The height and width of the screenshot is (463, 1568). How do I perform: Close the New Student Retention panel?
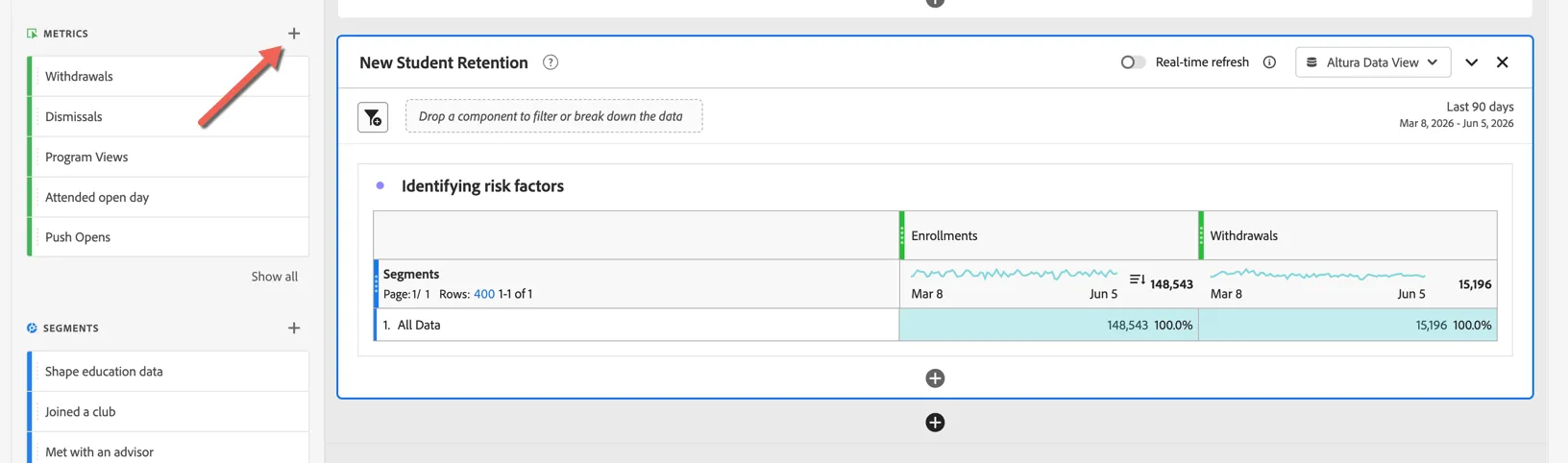pos(1503,62)
